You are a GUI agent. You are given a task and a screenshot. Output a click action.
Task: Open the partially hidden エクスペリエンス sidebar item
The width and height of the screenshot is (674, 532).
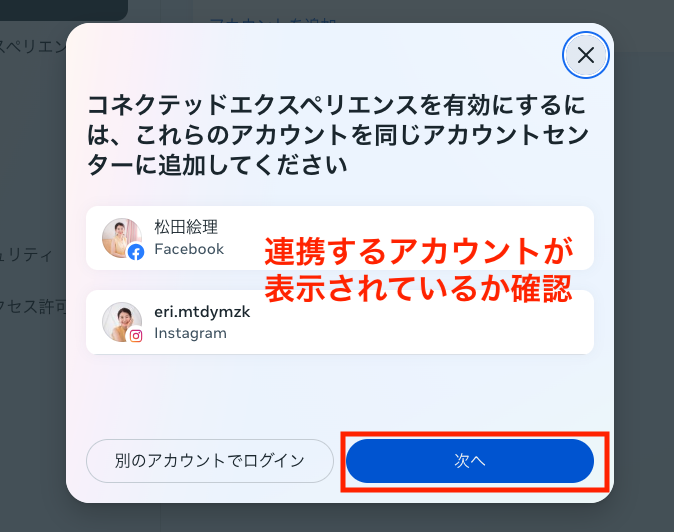33,47
